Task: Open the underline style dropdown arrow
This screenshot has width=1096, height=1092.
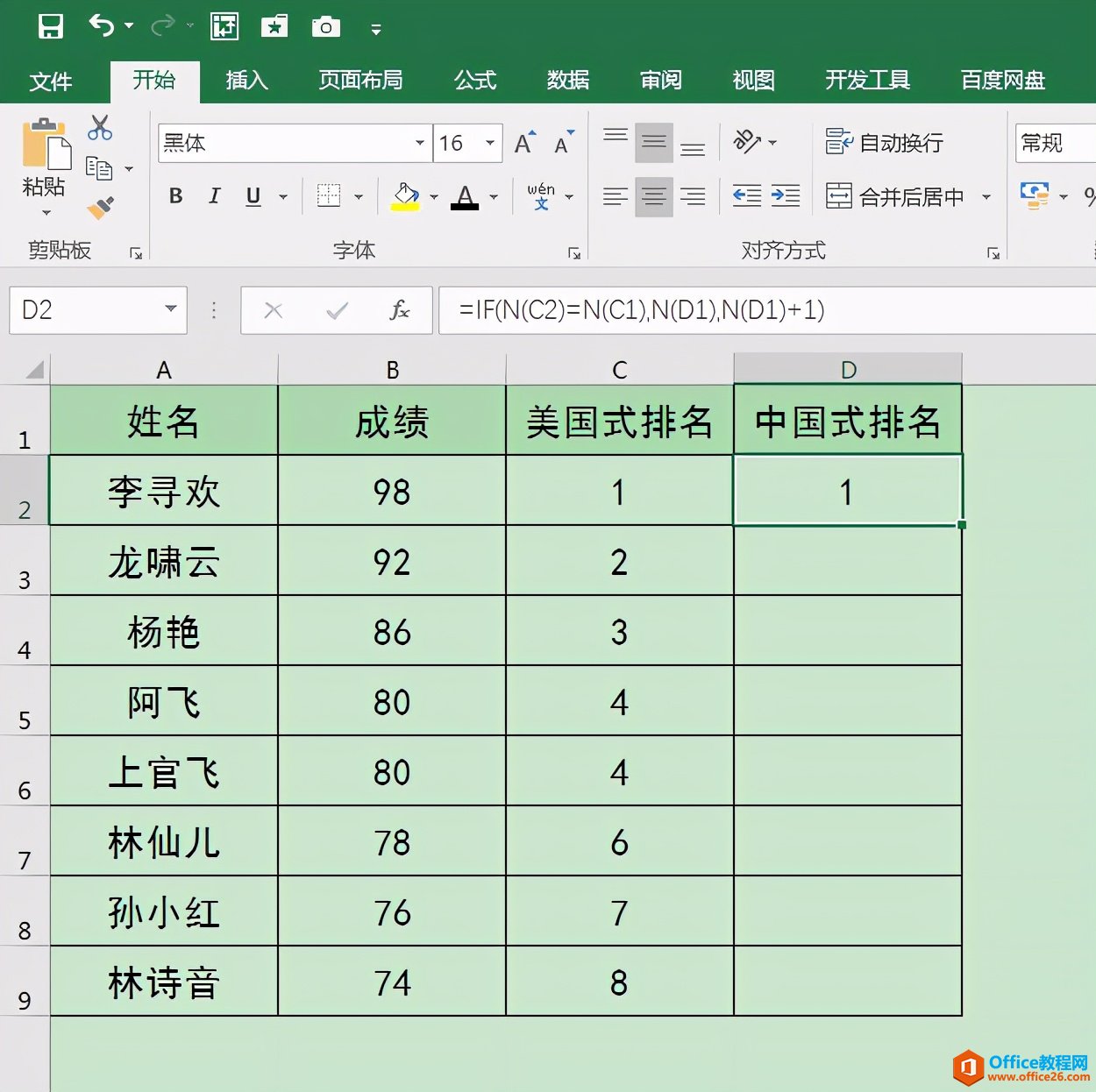Action: pos(283,197)
